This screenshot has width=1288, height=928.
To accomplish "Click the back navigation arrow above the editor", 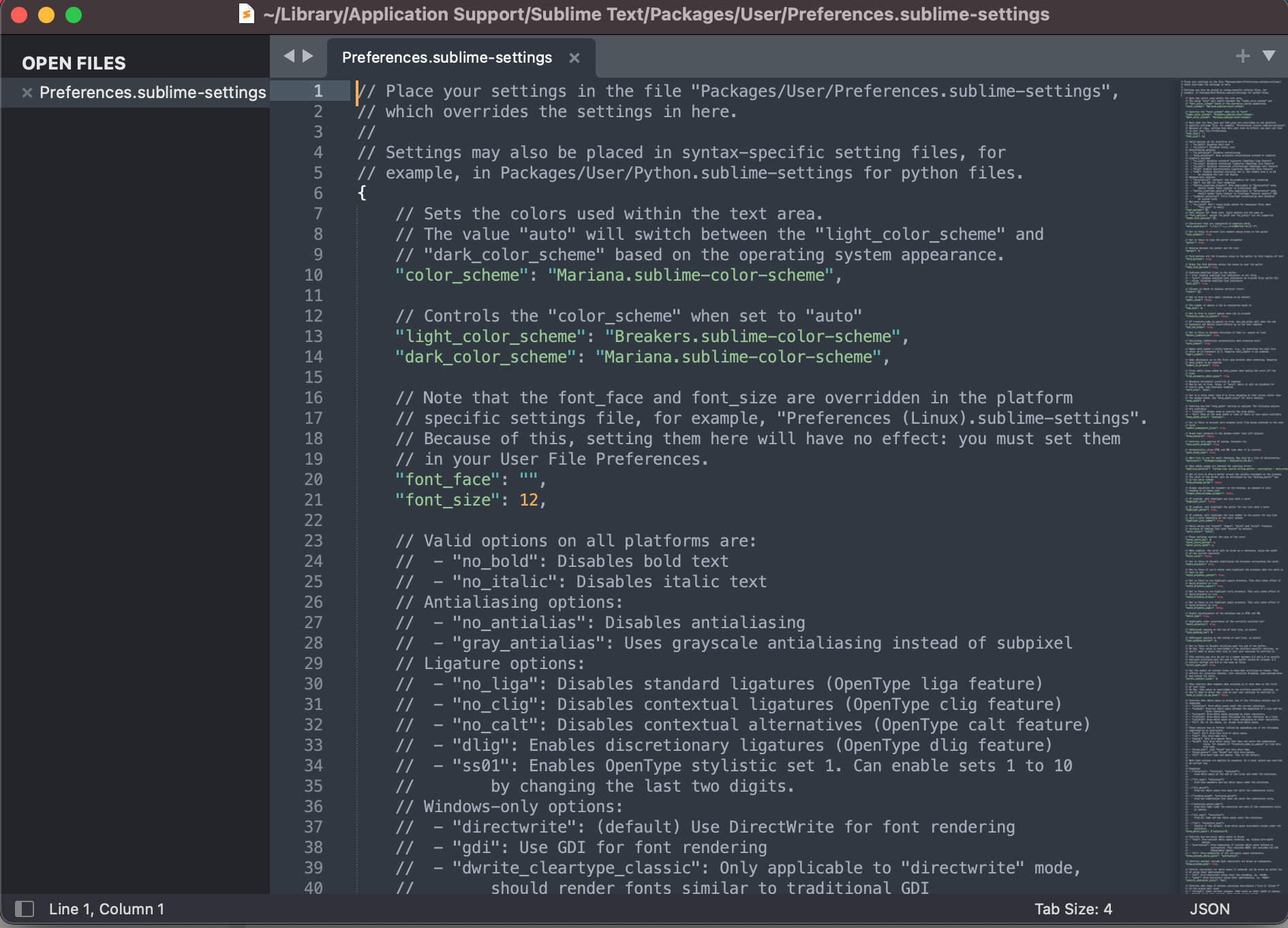I will (x=289, y=56).
